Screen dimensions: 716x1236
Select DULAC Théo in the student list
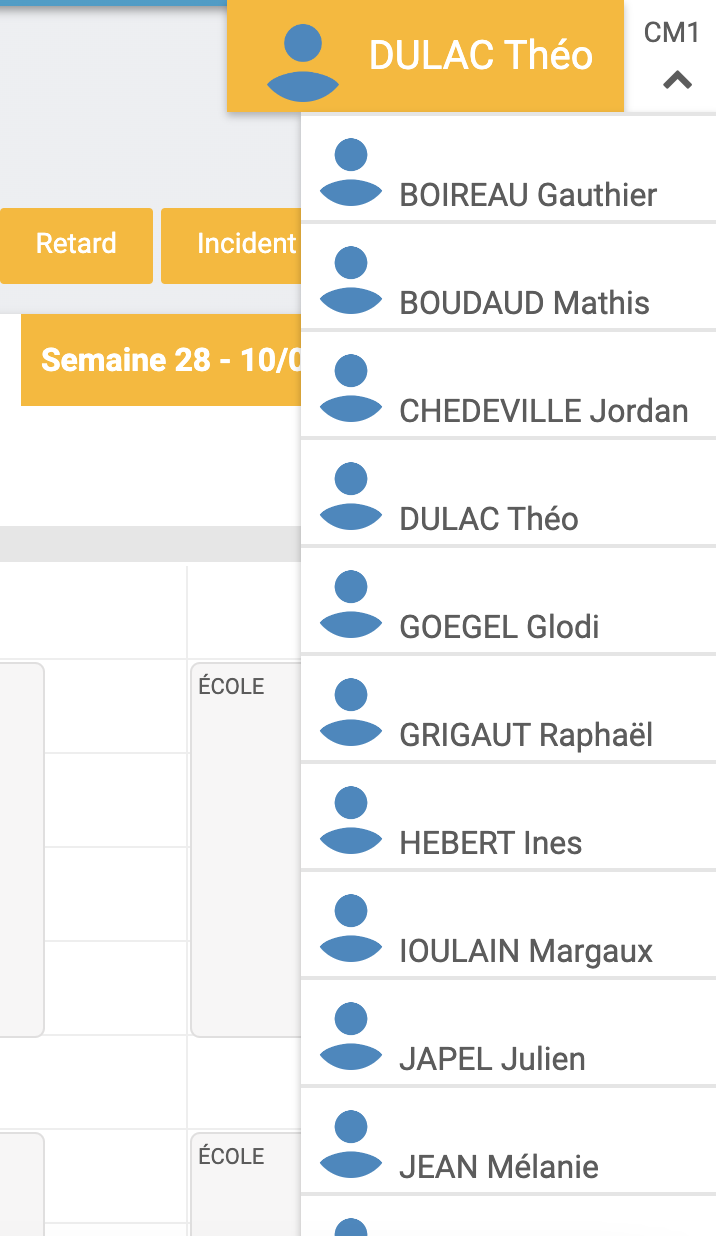pyautogui.click(x=508, y=493)
